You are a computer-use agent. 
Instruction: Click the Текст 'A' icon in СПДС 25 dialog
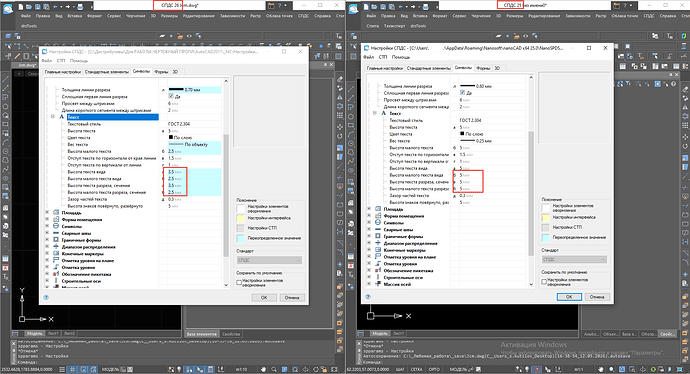(x=383, y=113)
